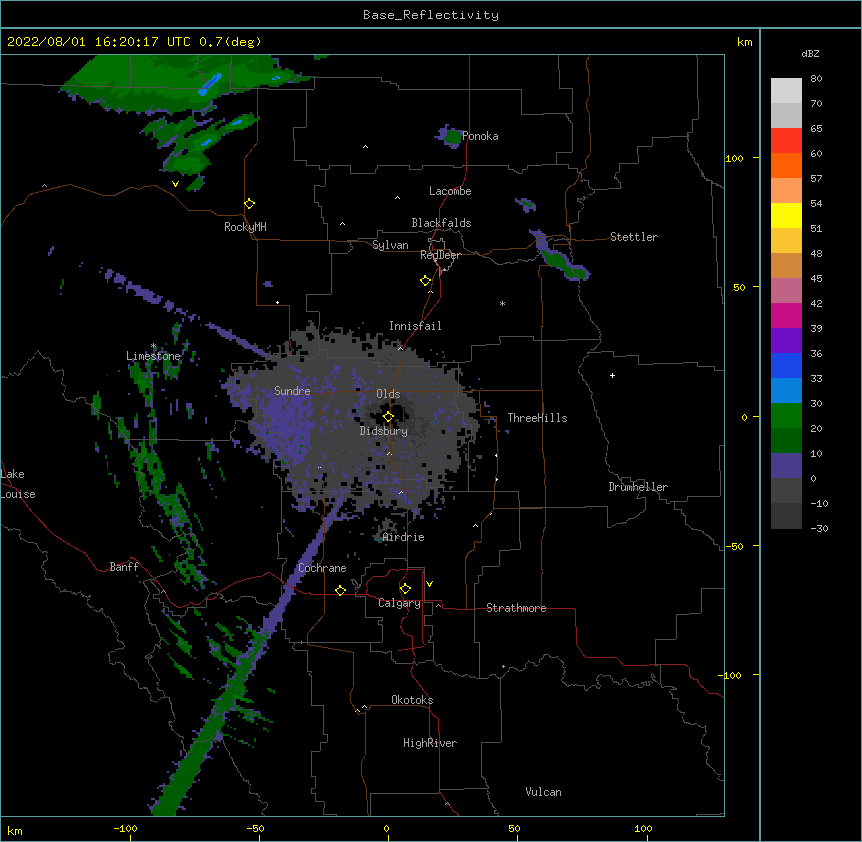Select the red 65 dBZ color swatch
The width and height of the screenshot is (862, 842).
point(786,140)
